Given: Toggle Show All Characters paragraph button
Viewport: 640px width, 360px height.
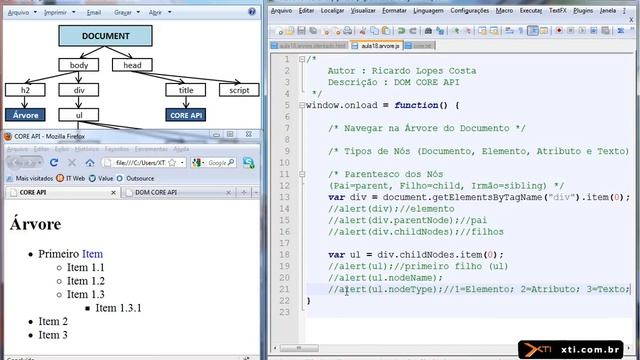Looking at the screenshot, I should pos(521,31).
